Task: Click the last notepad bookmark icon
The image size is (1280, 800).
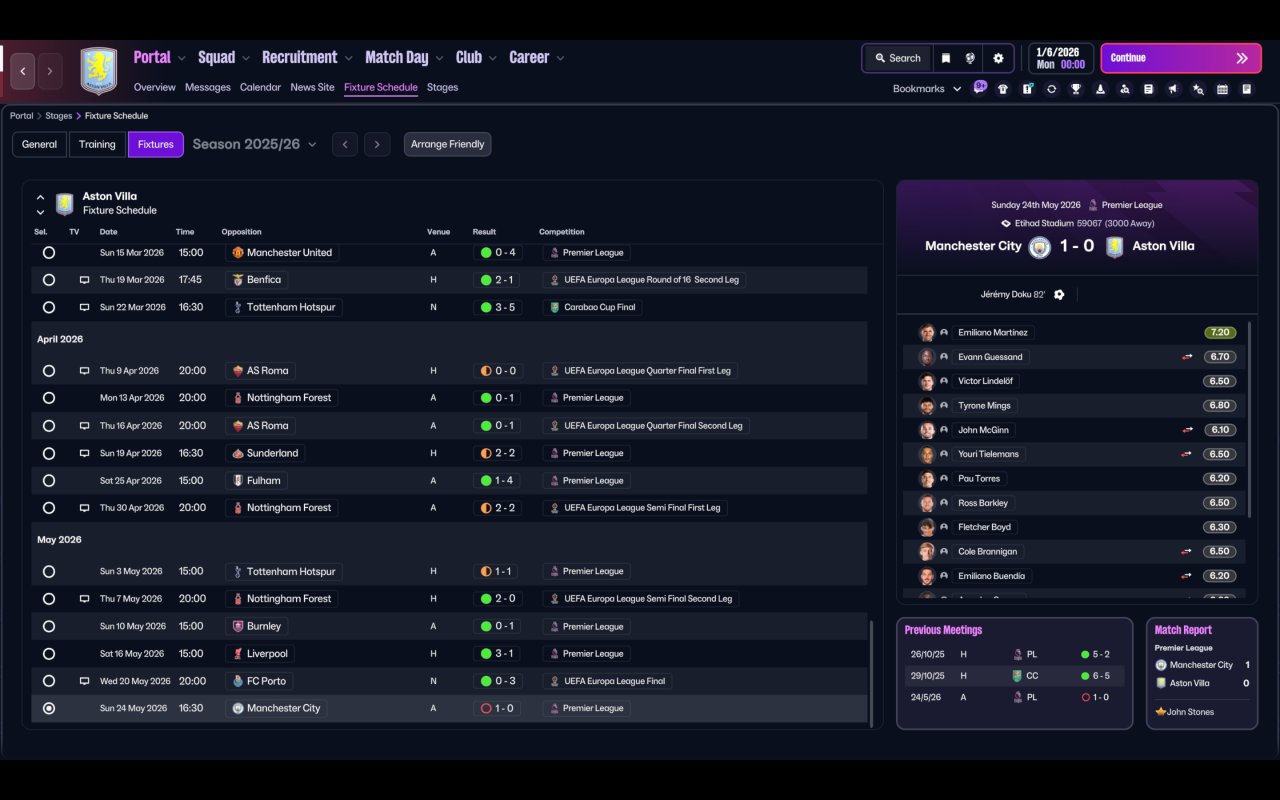Action: tap(1247, 89)
